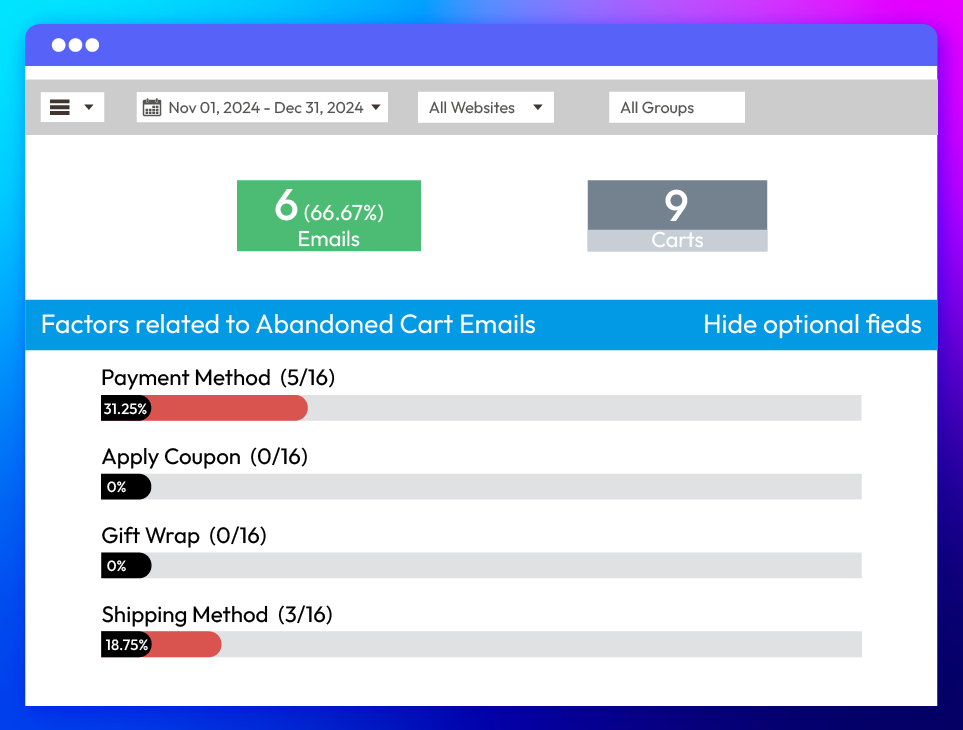Image resolution: width=963 pixels, height=730 pixels.
Task: Click the Payment Method (5/16) label
Action: (x=218, y=378)
